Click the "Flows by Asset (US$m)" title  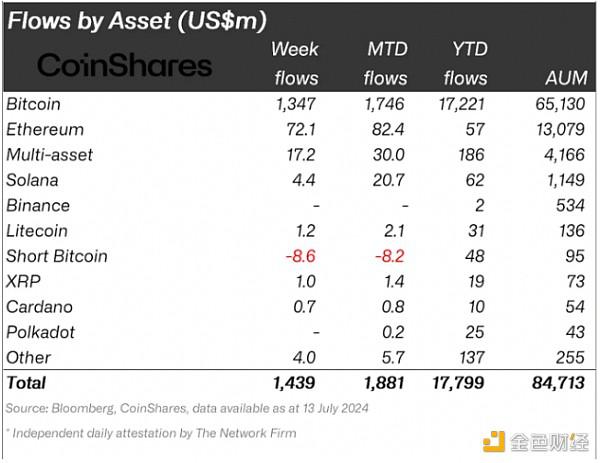pos(140,19)
